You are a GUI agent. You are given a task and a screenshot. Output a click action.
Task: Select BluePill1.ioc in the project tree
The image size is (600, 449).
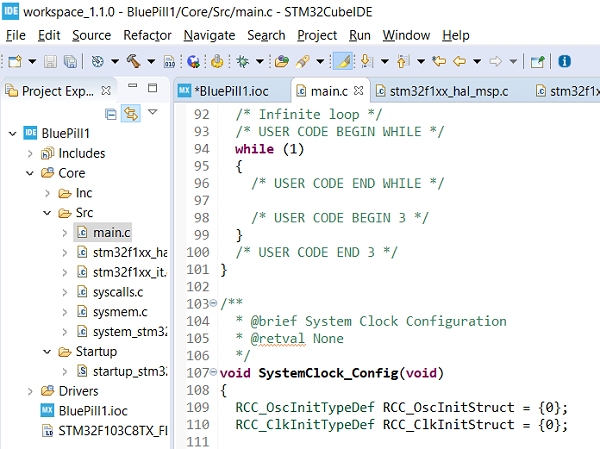click(94, 411)
